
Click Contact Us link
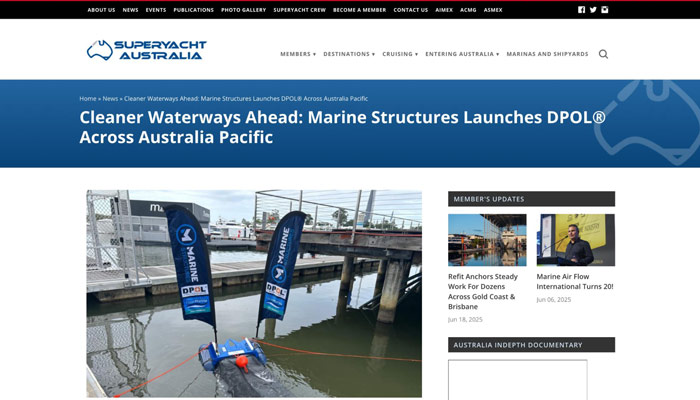click(x=411, y=10)
